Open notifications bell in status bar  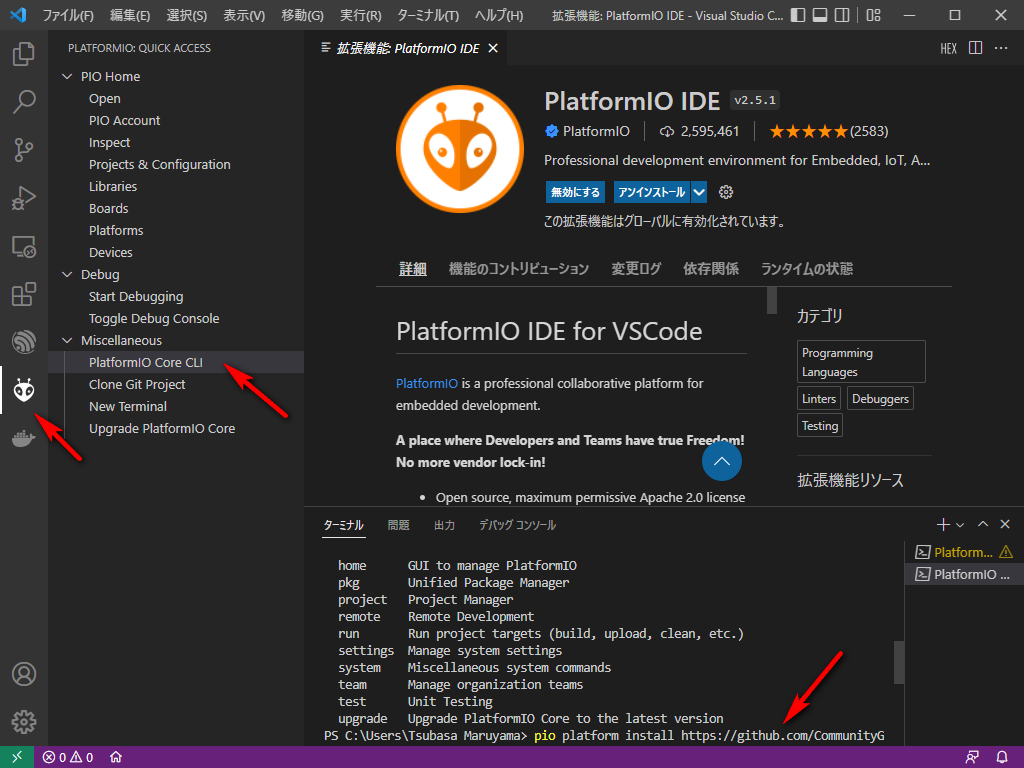coord(1002,757)
